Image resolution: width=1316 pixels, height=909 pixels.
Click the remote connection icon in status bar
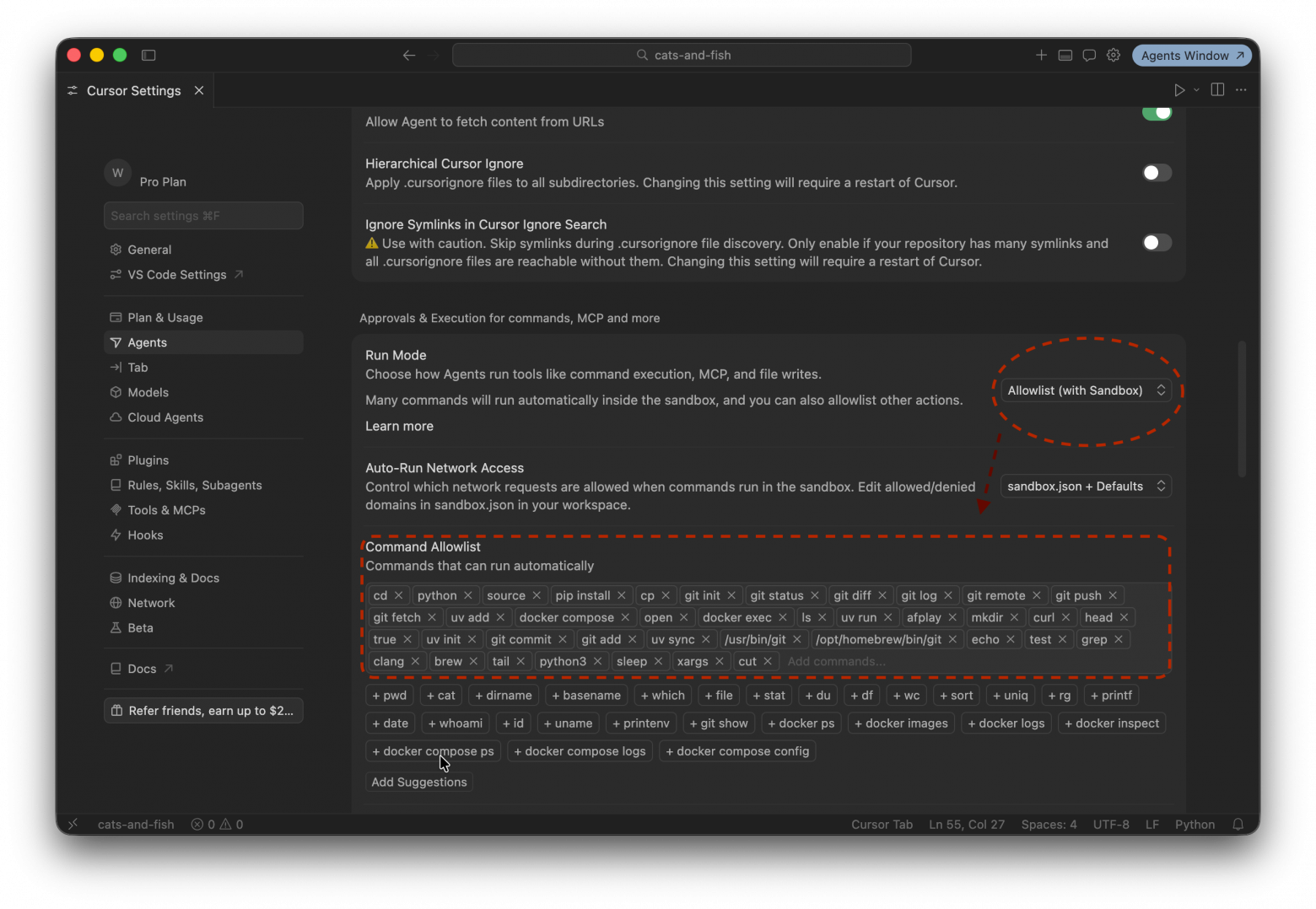pos(73,825)
